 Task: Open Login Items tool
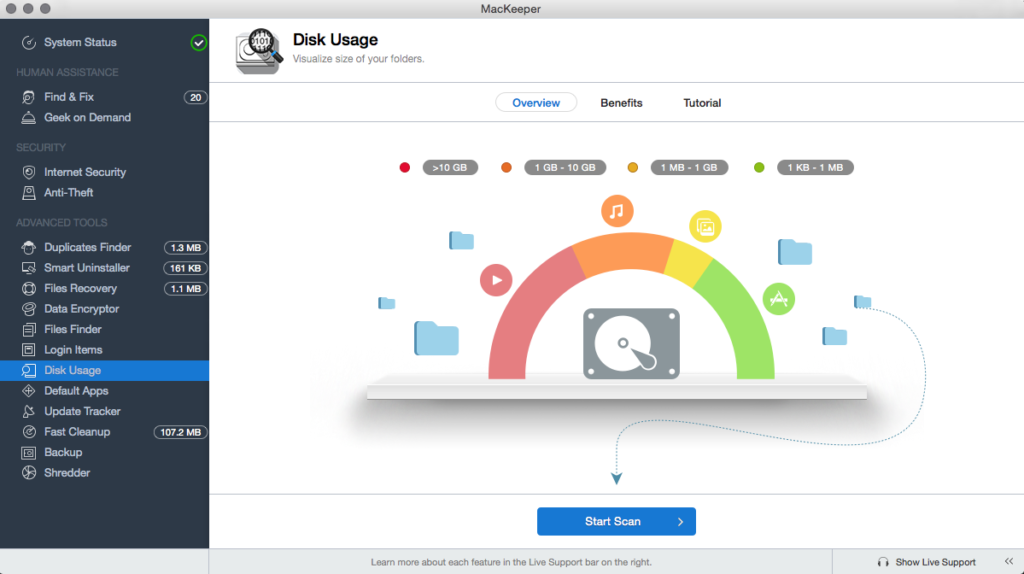(73, 350)
